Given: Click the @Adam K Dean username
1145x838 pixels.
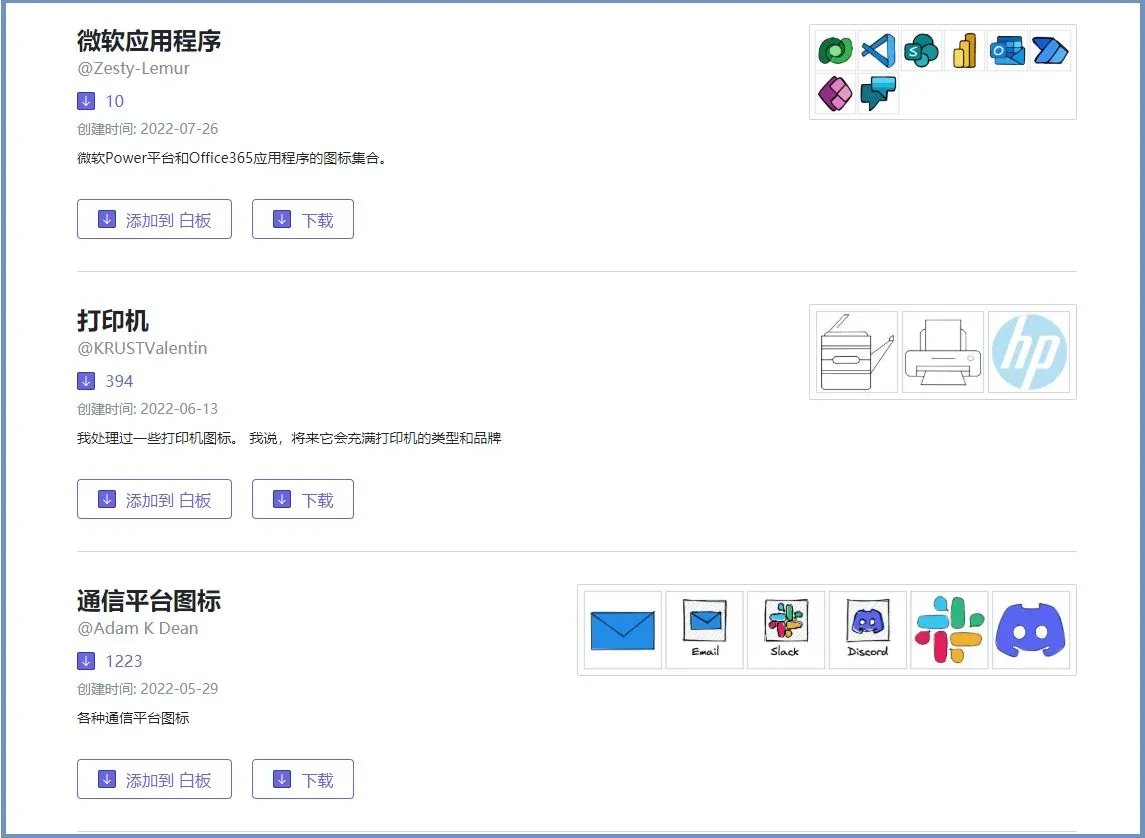Looking at the screenshot, I should click(x=139, y=629).
